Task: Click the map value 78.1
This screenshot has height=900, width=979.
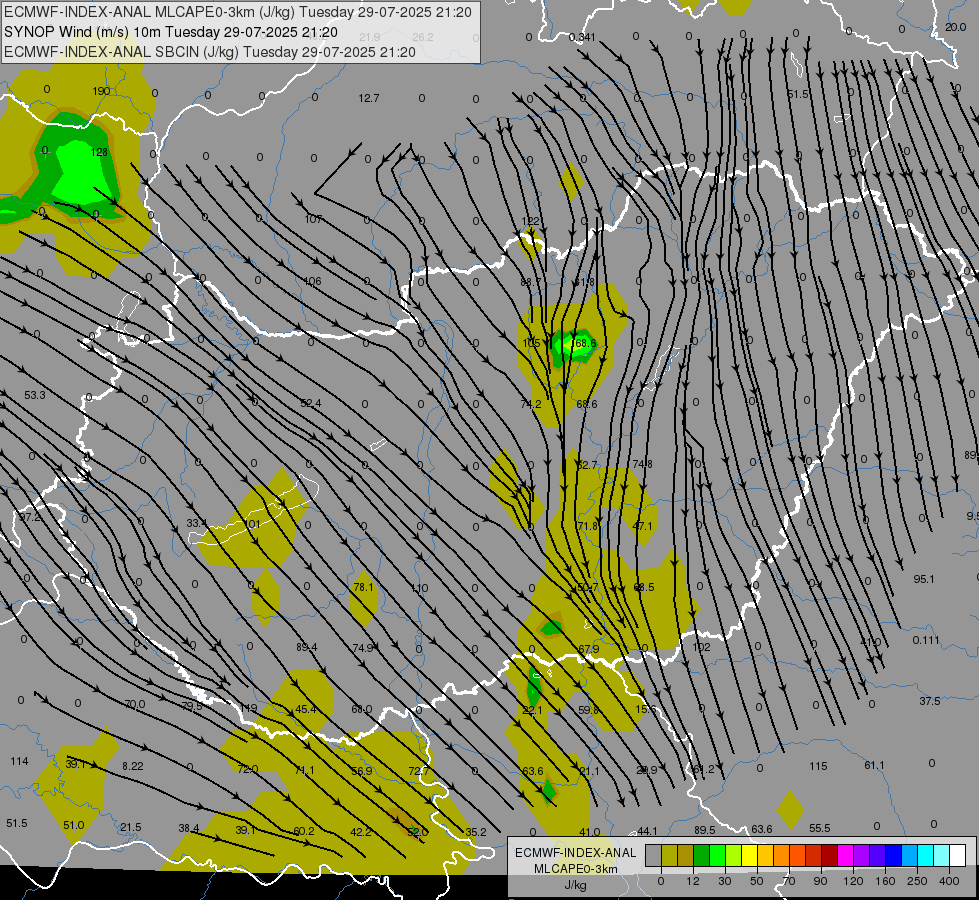Action: coord(363,587)
